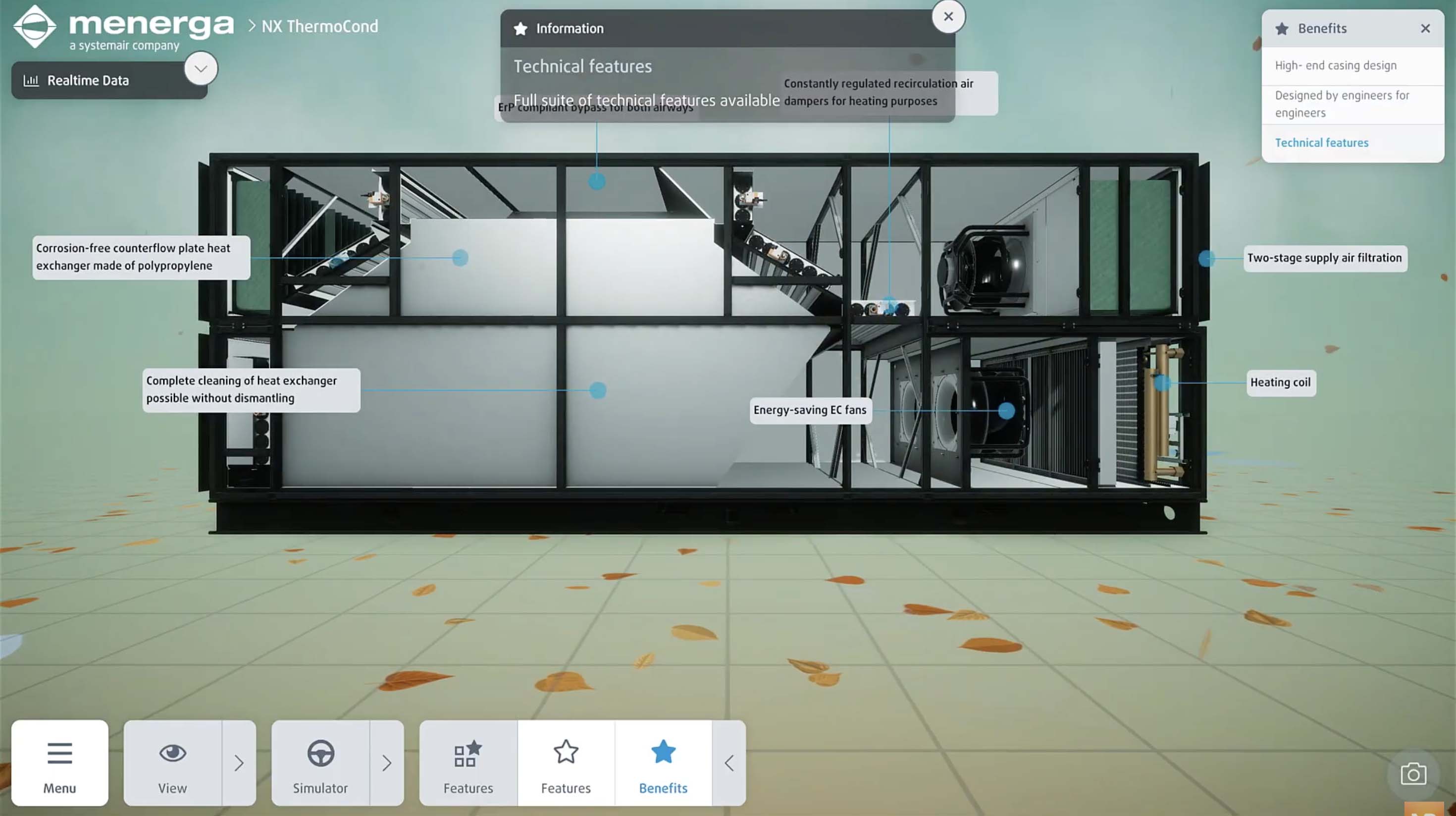Select Designed by engineers for engineers

pyautogui.click(x=1342, y=104)
